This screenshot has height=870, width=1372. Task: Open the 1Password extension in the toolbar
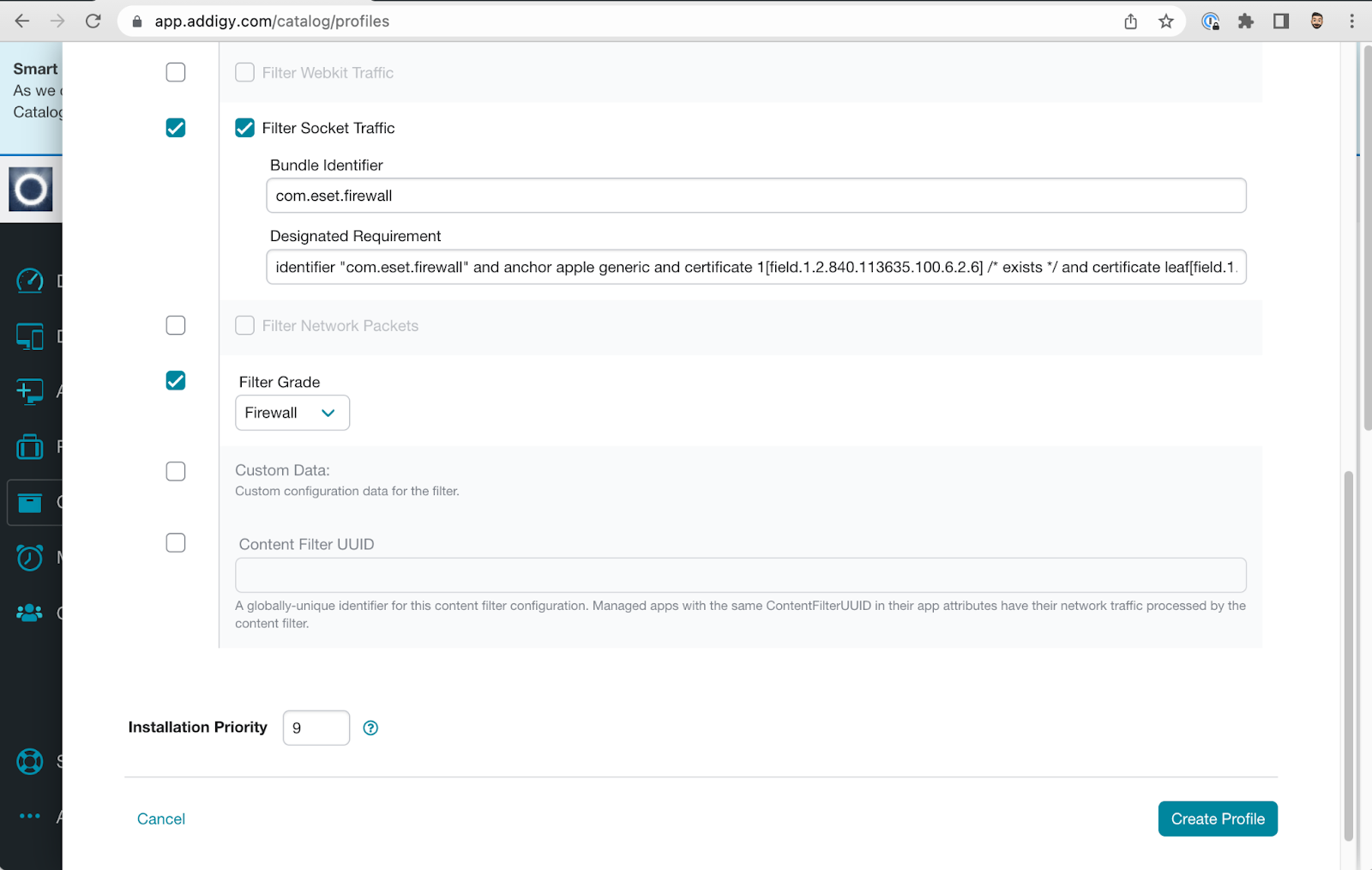point(1212,21)
